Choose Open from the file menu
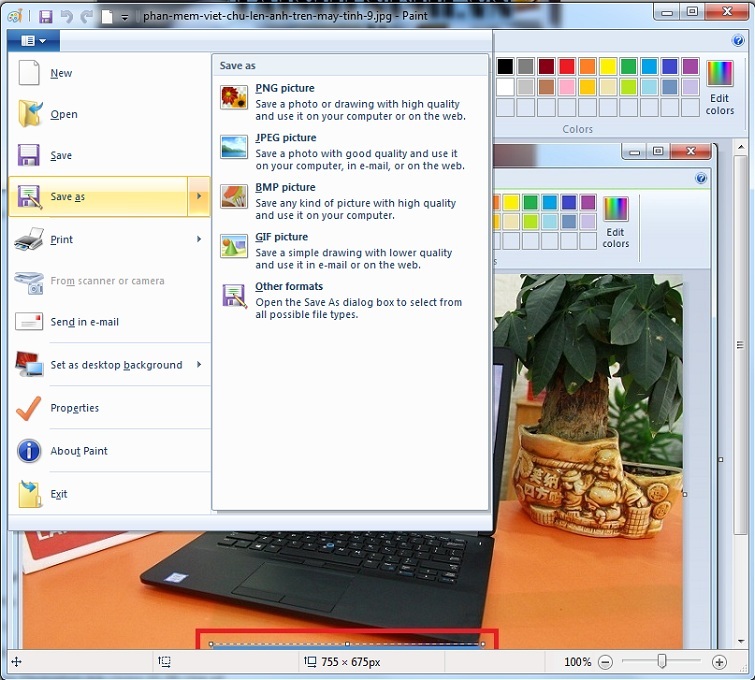Image resolution: width=755 pixels, height=680 pixels. [64, 114]
